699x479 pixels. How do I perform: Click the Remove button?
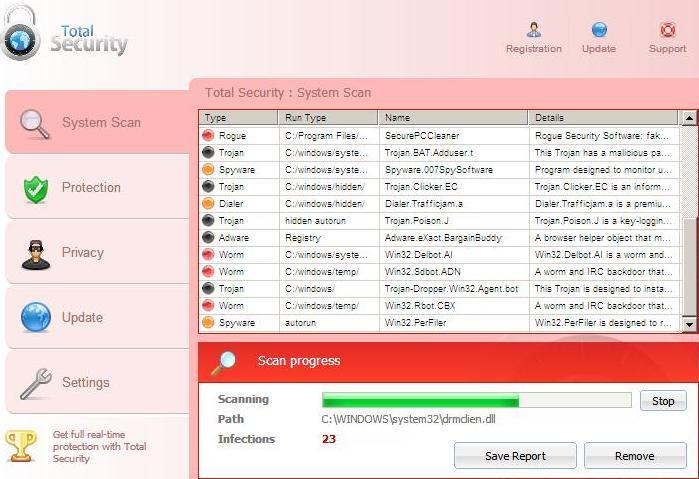[635, 456]
